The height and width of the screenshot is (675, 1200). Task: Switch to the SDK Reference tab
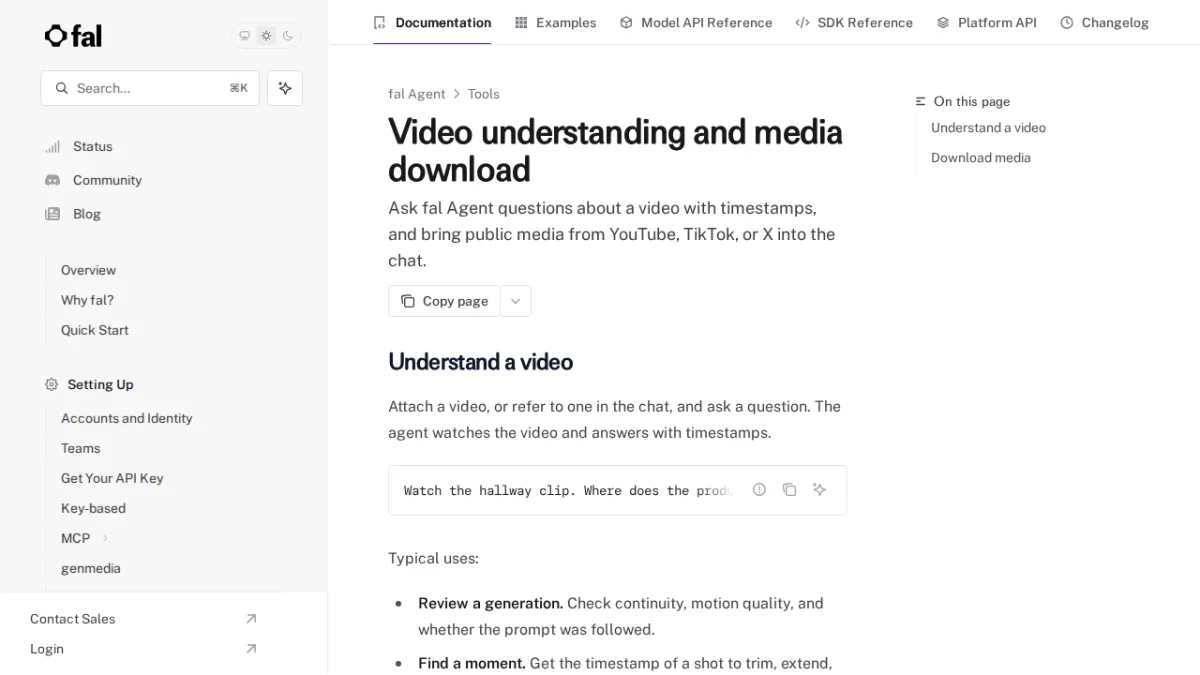tap(854, 22)
